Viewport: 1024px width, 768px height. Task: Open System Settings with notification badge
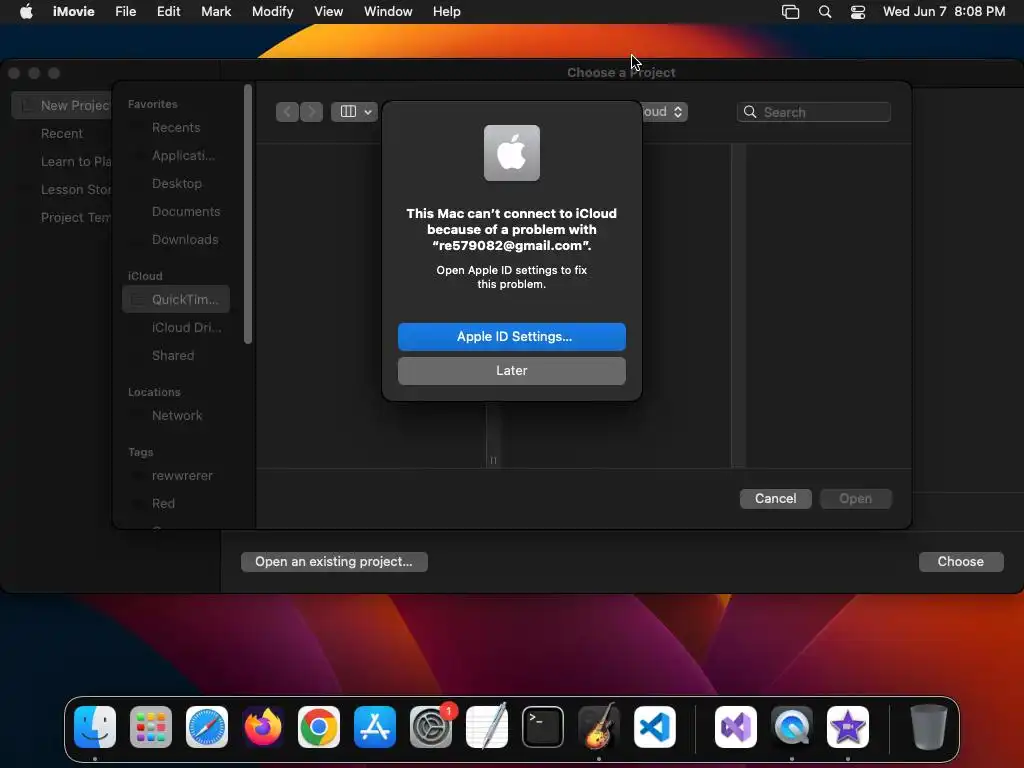tap(431, 726)
